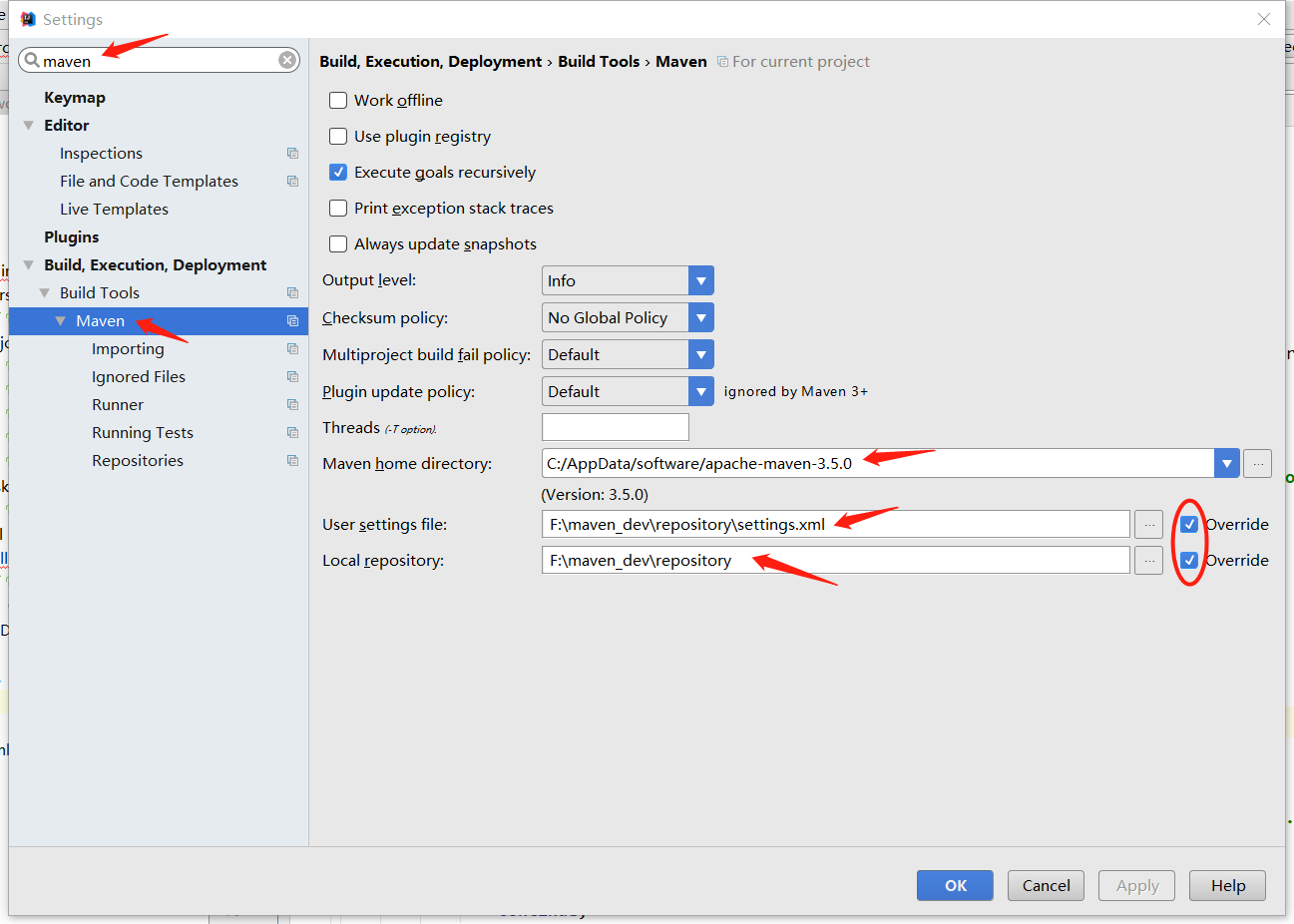Click the Cancel button
This screenshot has width=1294, height=924.
[x=1046, y=885]
